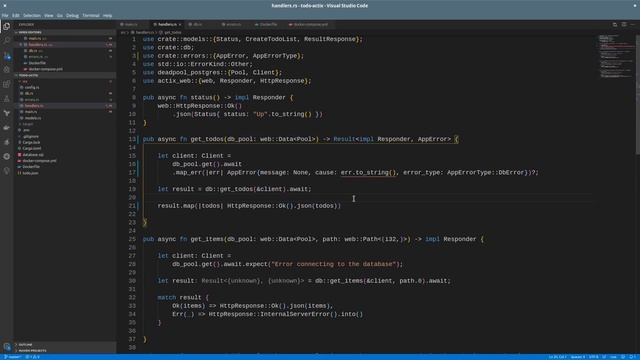Switch to the errors.rs editor tab
Image resolution: width=640 pixels, height=360 pixels.
pos(234,24)
